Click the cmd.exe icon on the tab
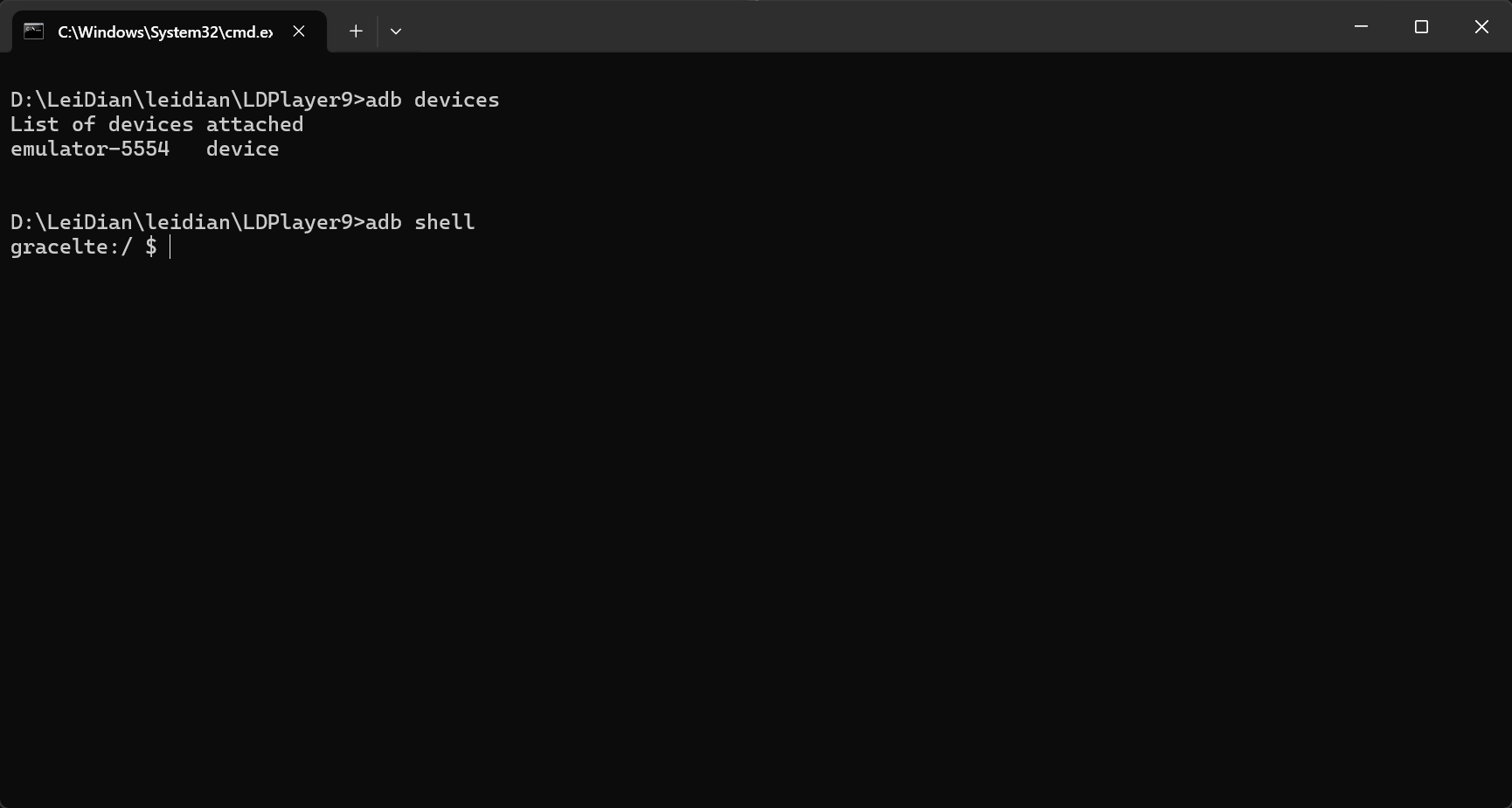The width and height of the screenshot is (1512, 808). click(x=33, y=31)
